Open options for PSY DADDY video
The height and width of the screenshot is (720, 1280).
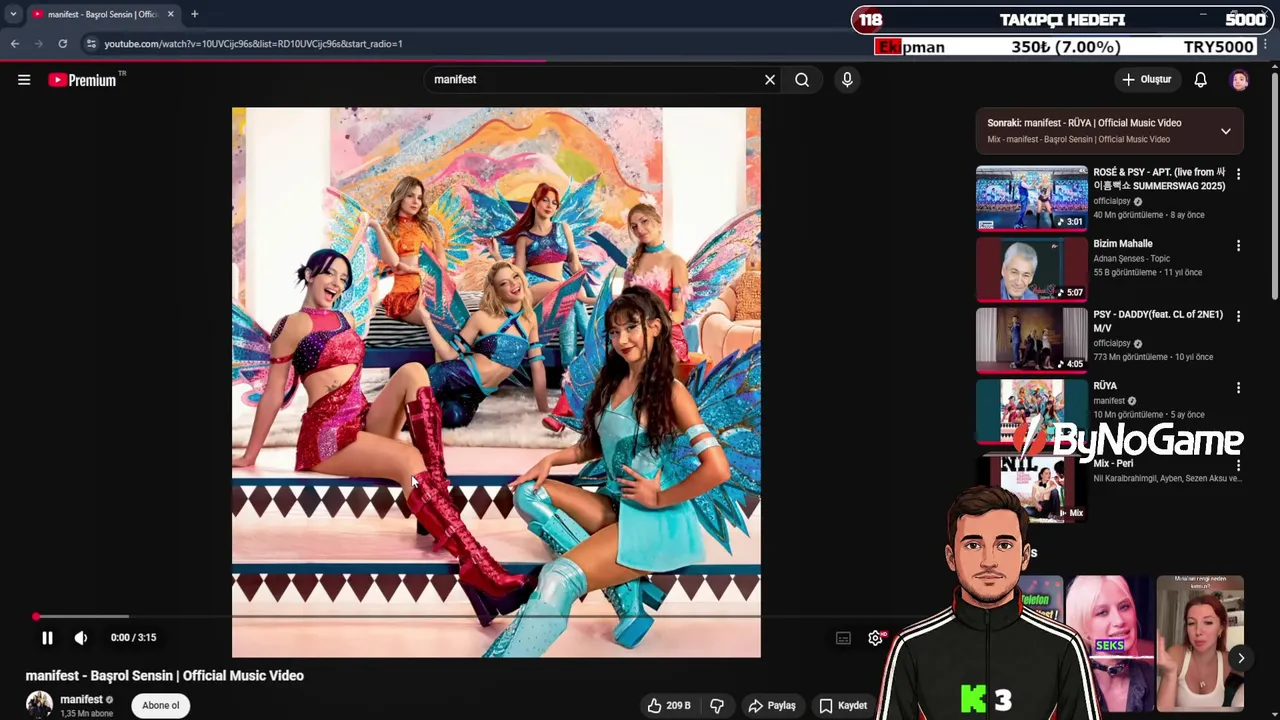click(x=1238, y=316)
